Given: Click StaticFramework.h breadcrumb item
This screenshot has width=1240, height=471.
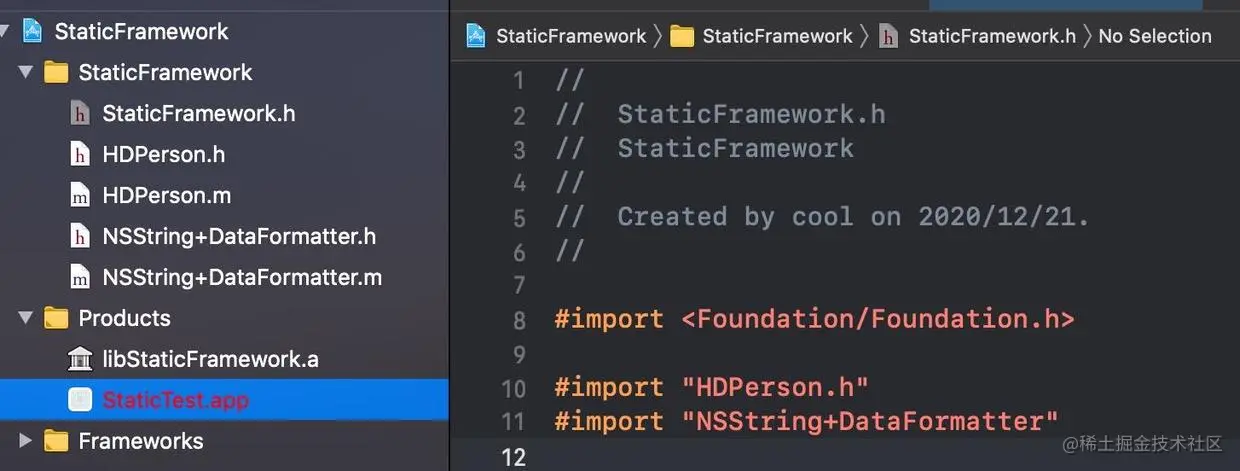Looking at the screenshot, I should coord(991,36).
